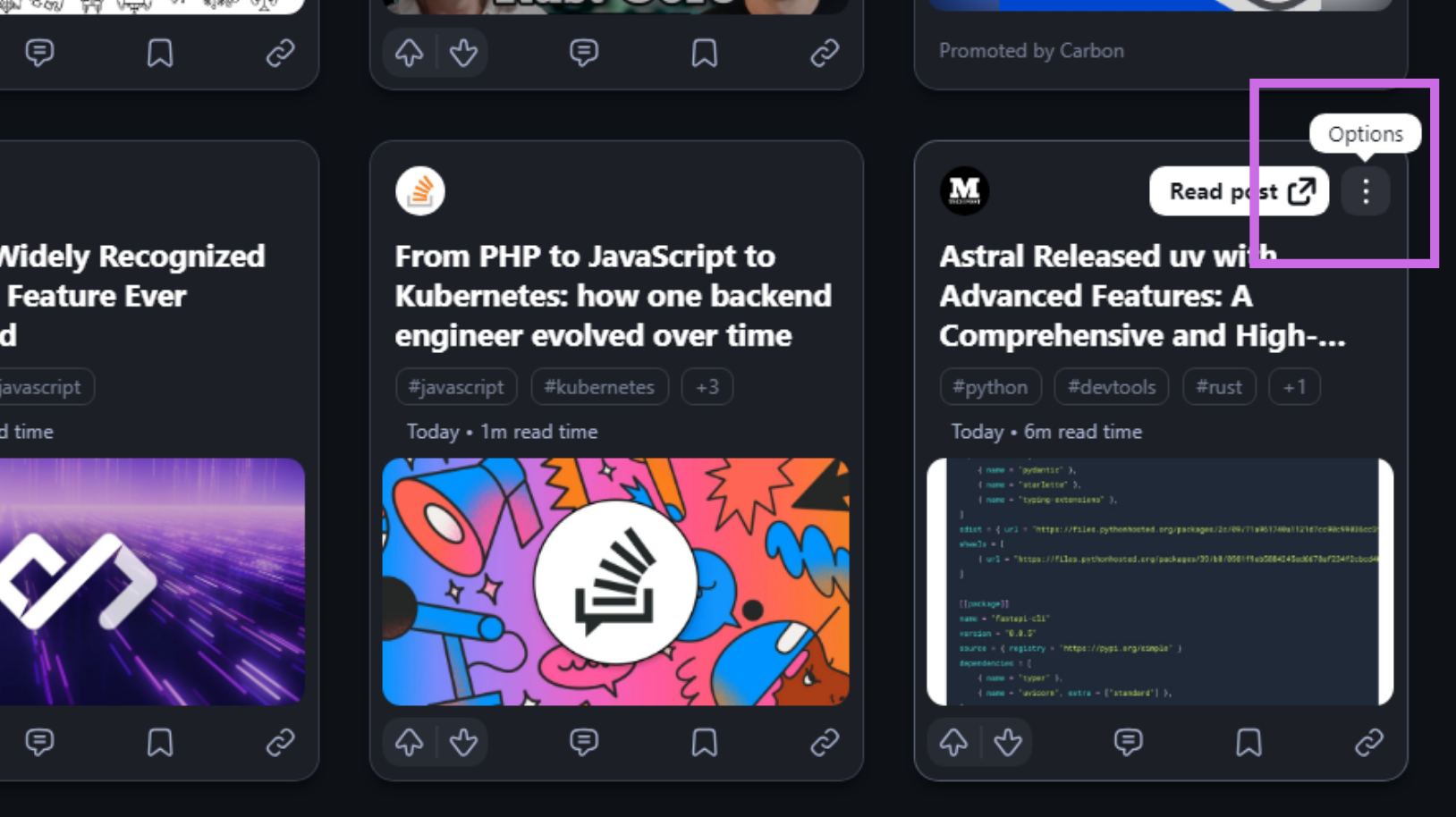Viewport: 1456px width, 817px height.
Task: Comment on the Widely Recognized Feature post
Action: [39, 742]
